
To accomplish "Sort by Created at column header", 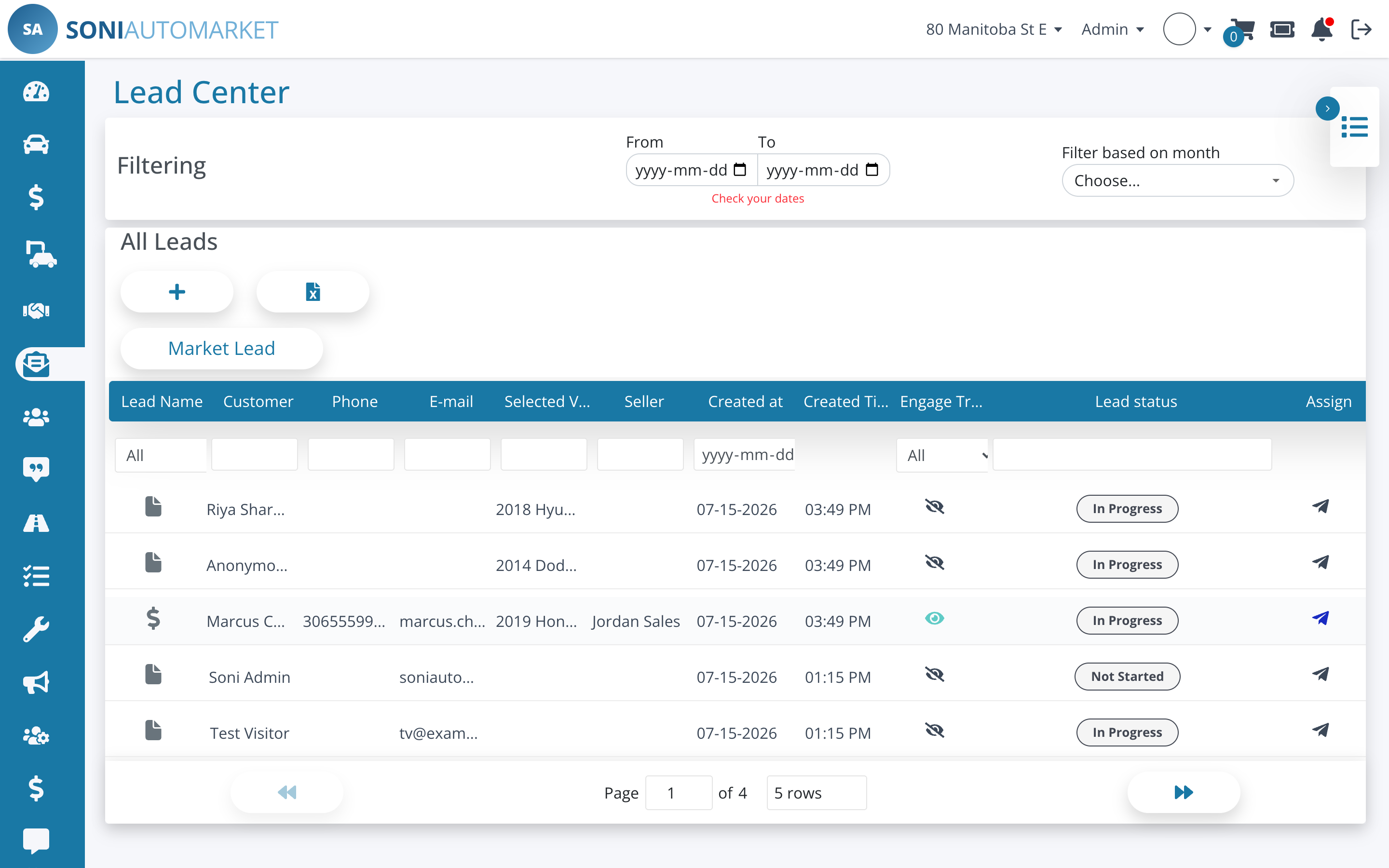I will [745, 402].
